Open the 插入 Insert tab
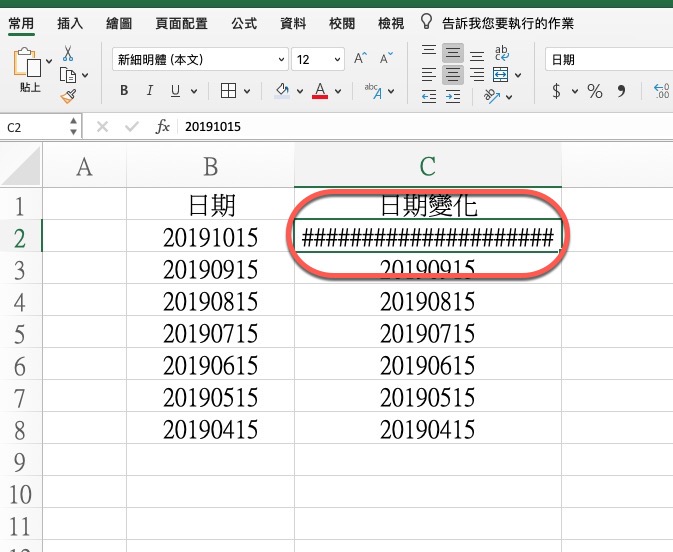 pyautogui.click(x=70, y=23)
